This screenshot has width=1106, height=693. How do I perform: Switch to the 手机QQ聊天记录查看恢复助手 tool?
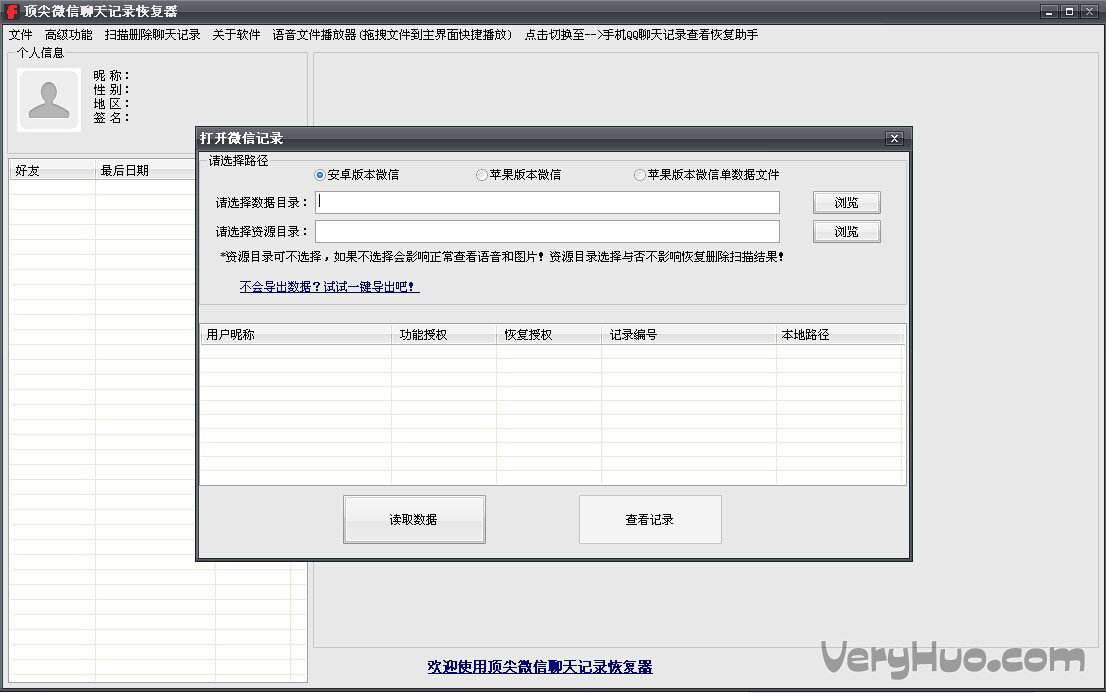tap(641, 35)
